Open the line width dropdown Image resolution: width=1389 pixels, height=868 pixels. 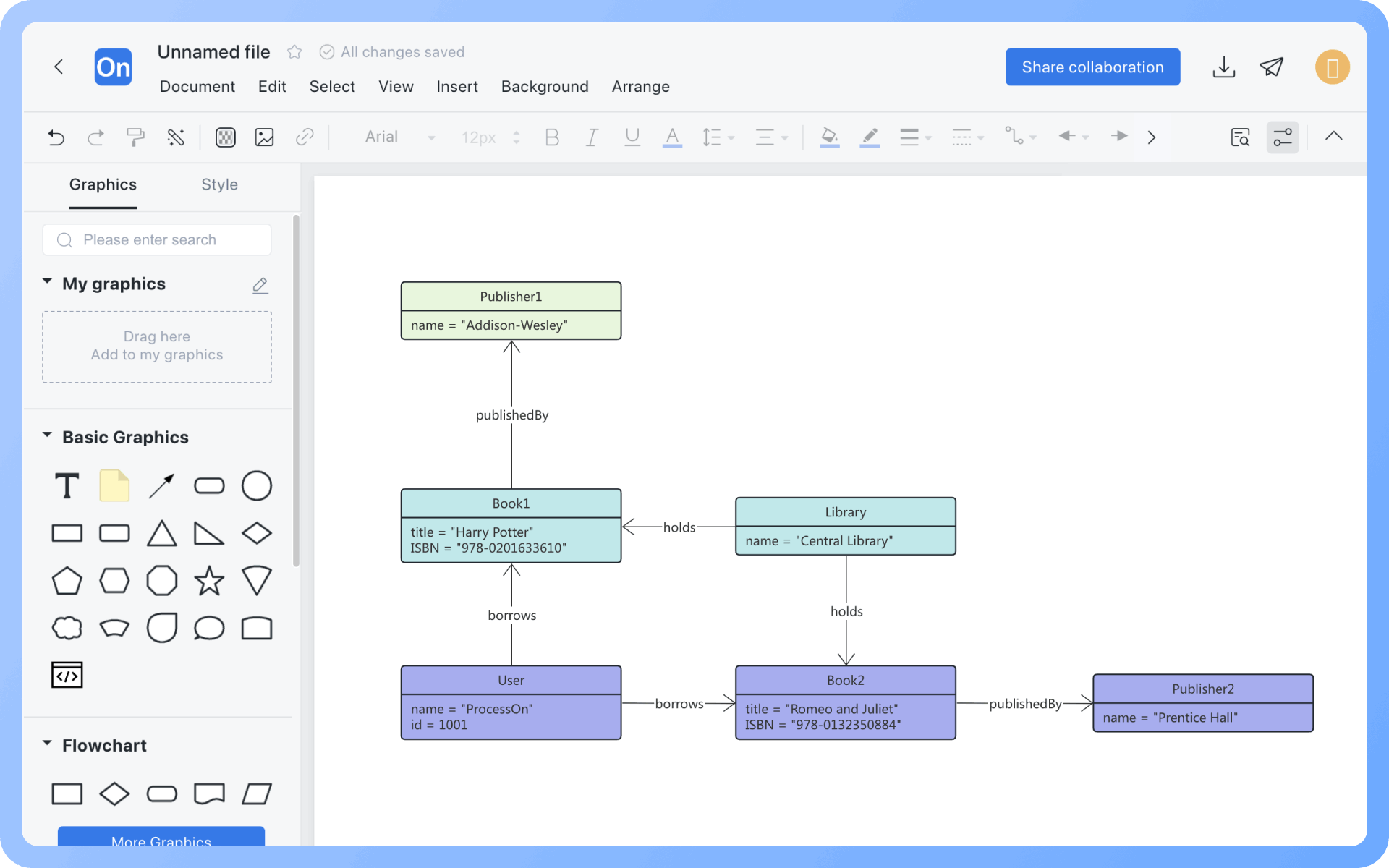(x=915, y=137)
